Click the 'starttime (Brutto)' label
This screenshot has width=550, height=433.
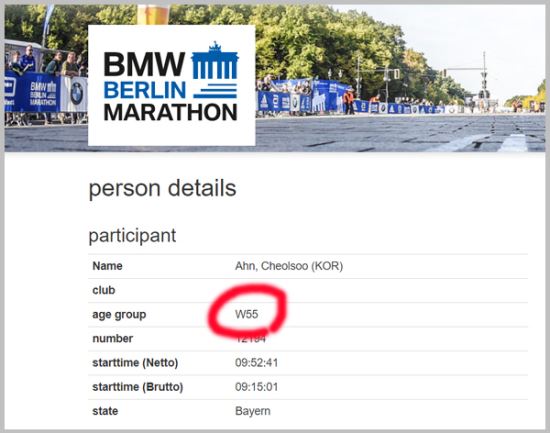click(x=138, y=387)
